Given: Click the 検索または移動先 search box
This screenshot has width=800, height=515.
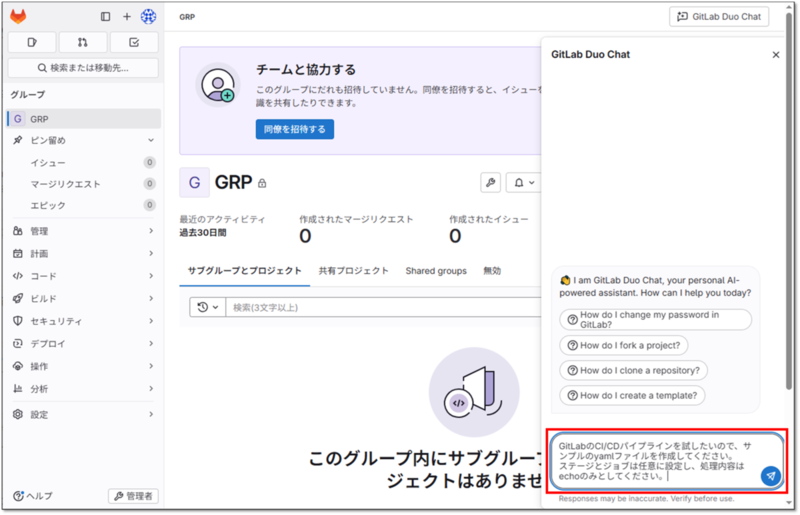Looking at the screenshot, I should click(x=83, y=68).
